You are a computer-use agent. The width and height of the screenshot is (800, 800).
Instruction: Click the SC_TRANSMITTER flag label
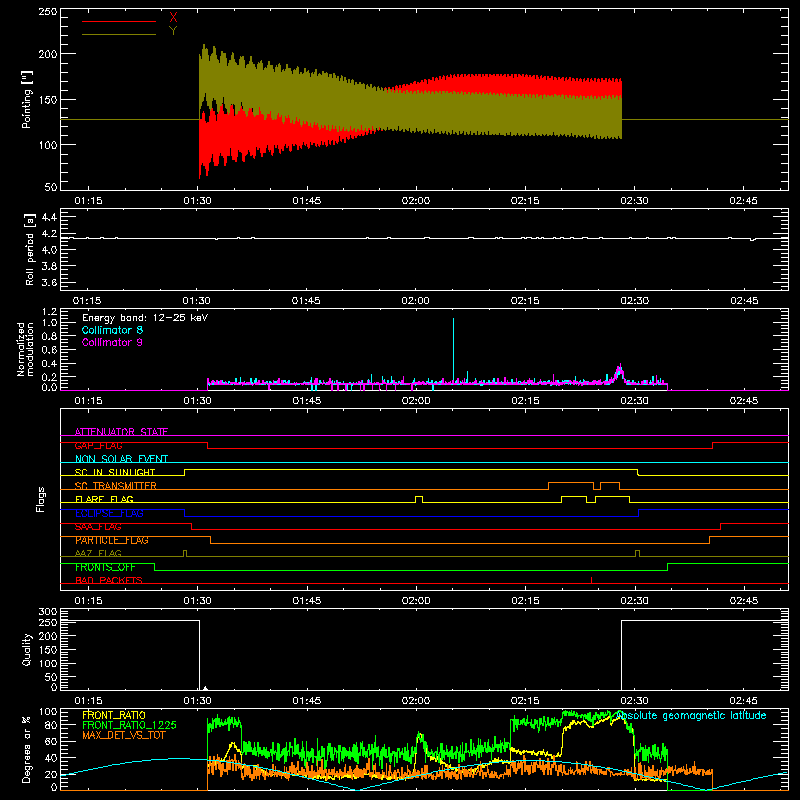point(116,486)
